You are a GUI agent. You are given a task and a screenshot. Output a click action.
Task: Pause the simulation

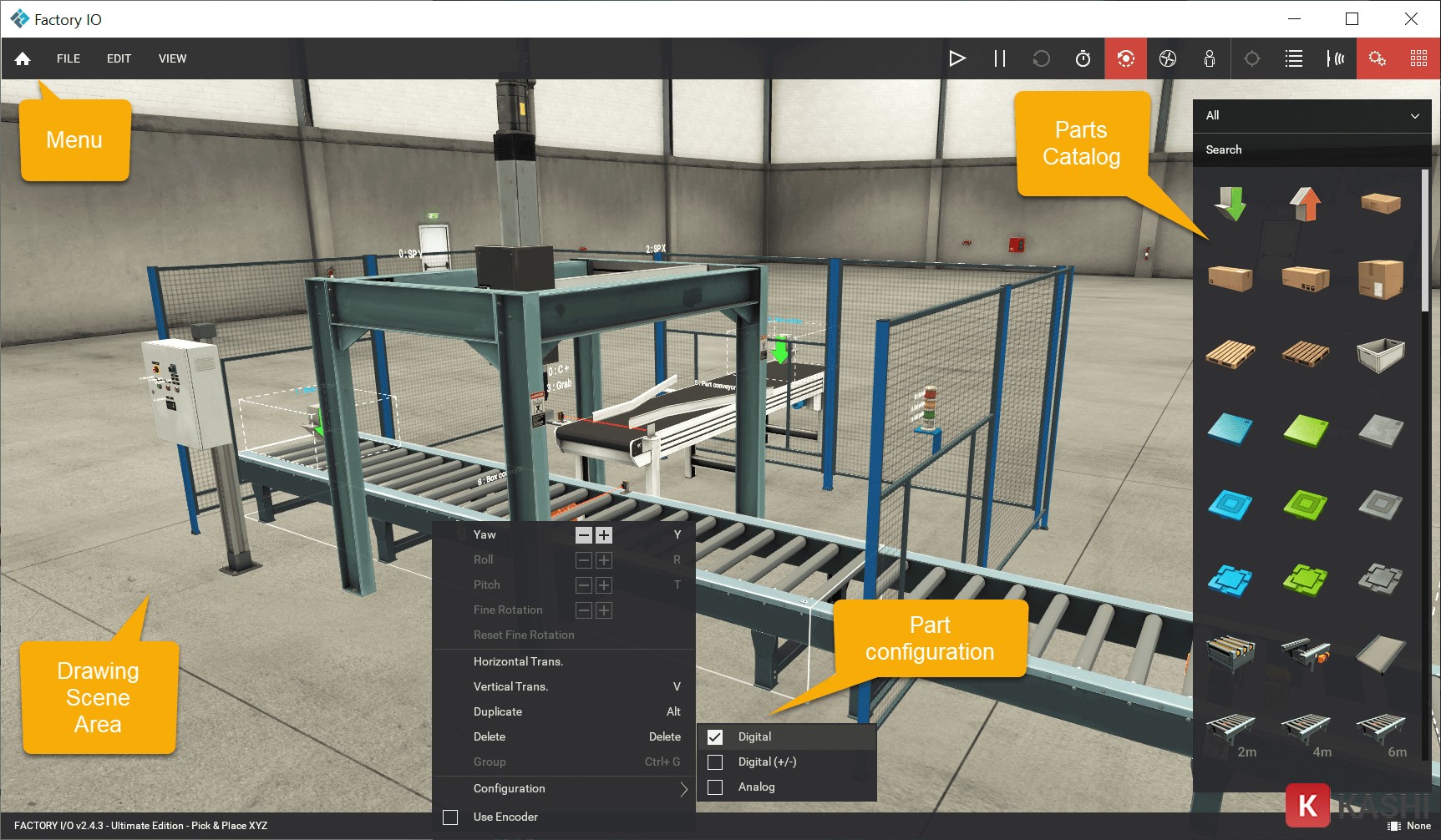pos(999,58)
